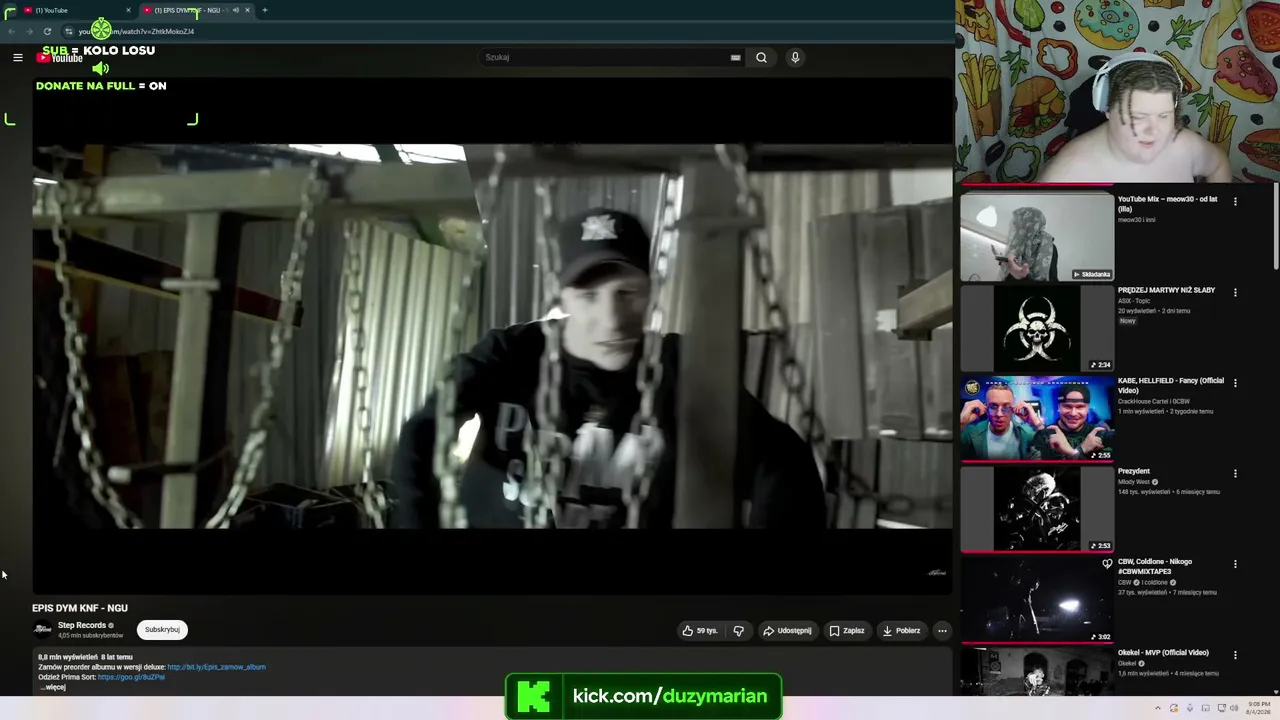Open the Prezydent video thumbnail

pos(1037,509)
